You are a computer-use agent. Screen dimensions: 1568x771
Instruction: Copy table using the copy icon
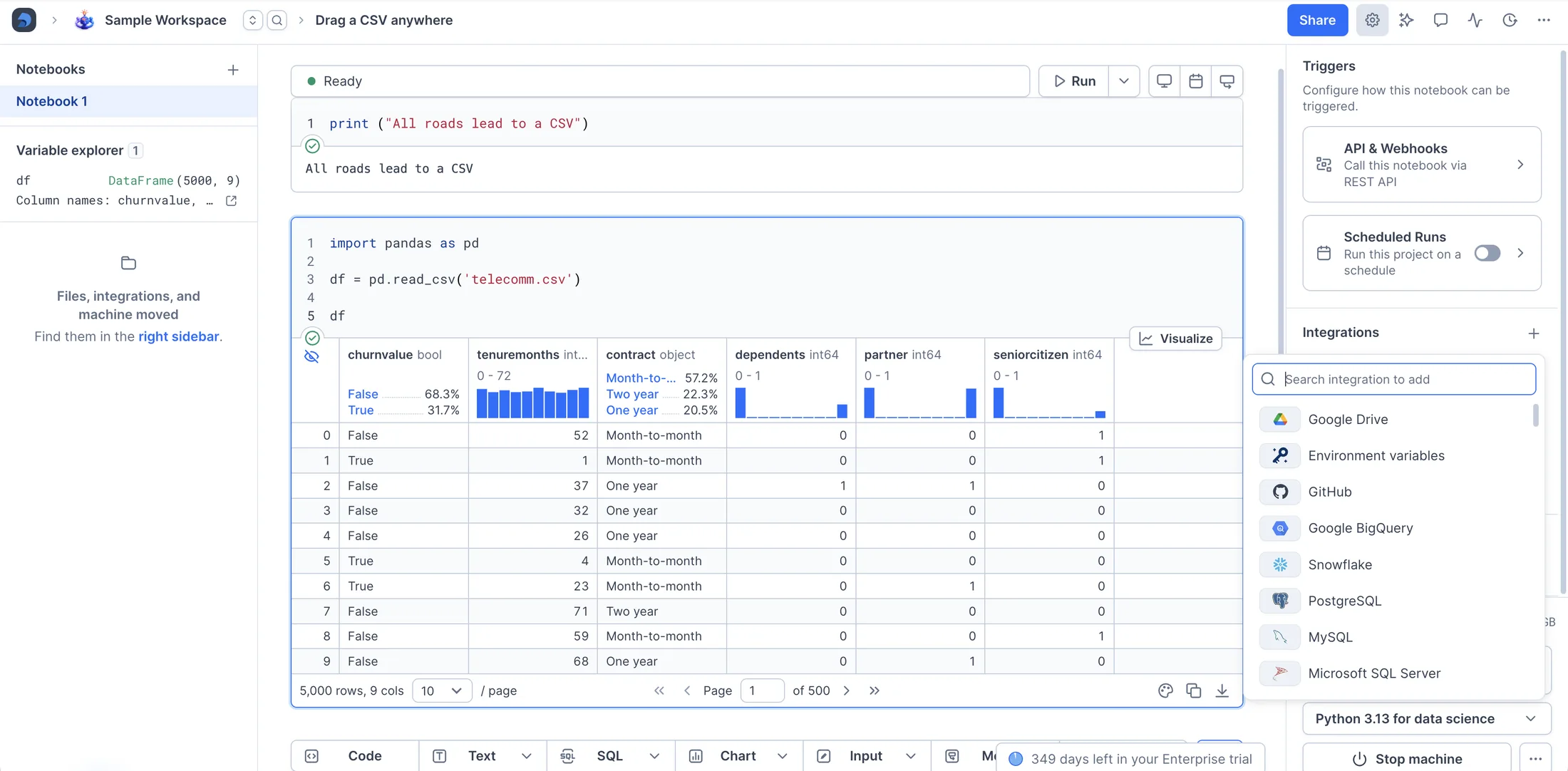(1194, 690)
